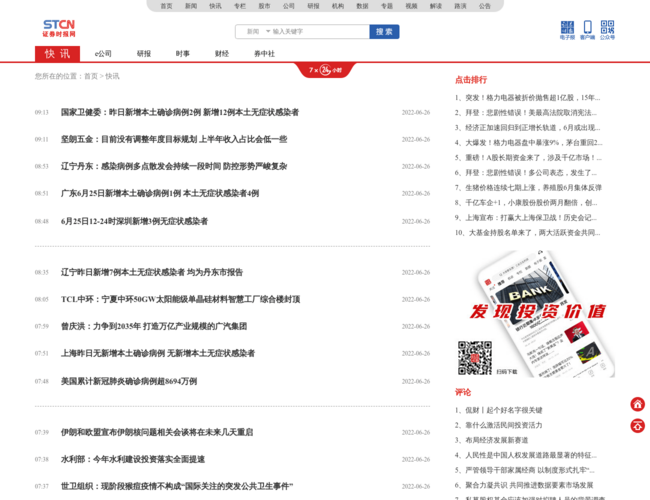The height and width of the screenshot is (500, 650).
Task: Open ranking item 1 突发！格力电器被折价抛售
Action: [x=527, y=98]
